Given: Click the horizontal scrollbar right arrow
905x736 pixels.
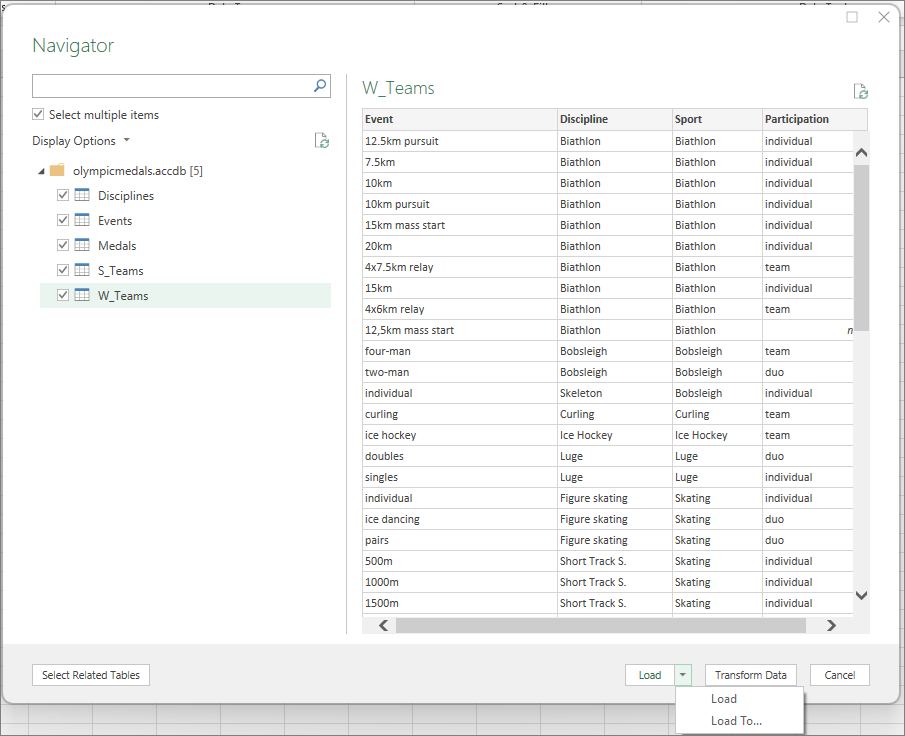Looking at the screenshot, I should pyautogui.click(x=831, y=626).
